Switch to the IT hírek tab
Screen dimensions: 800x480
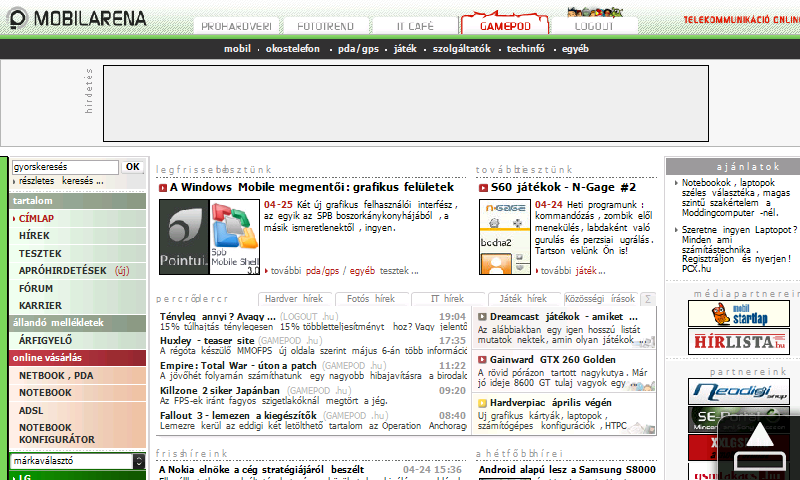click(x=447, y=299)
